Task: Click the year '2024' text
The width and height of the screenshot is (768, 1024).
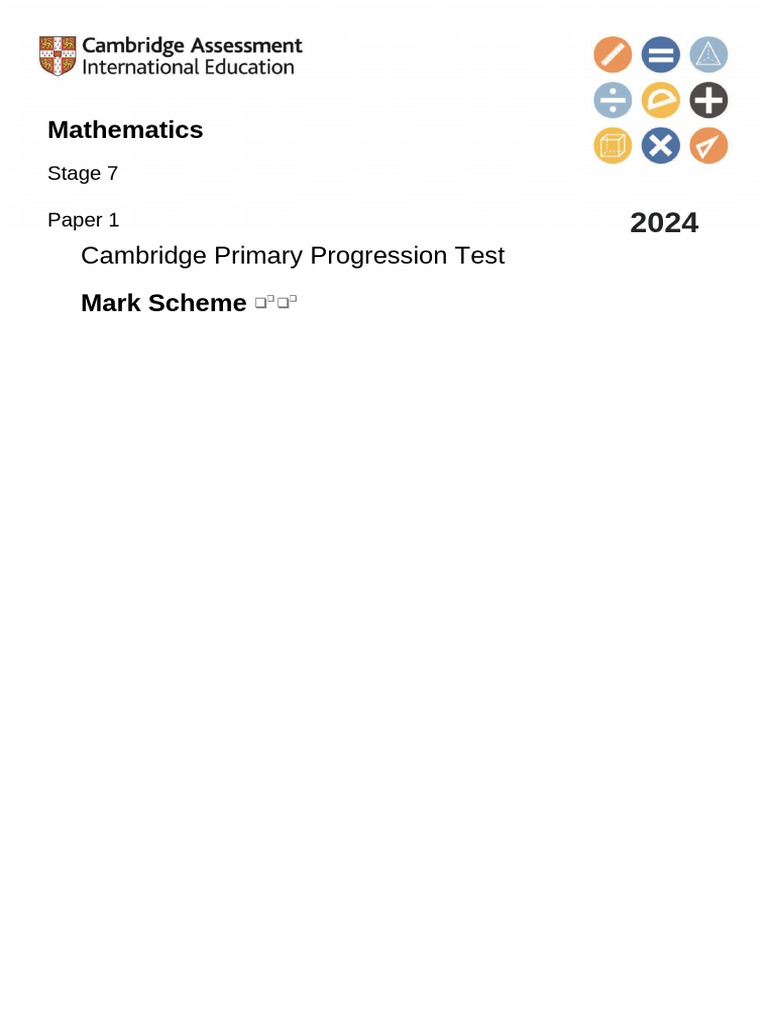Action: tap(664, 223)
